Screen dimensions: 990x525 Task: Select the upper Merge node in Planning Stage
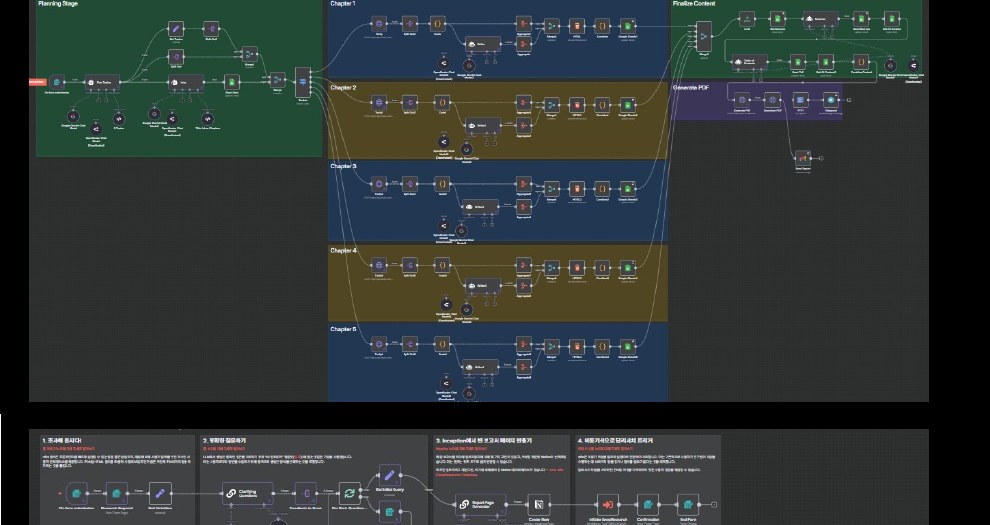click(x=249, y=54)
